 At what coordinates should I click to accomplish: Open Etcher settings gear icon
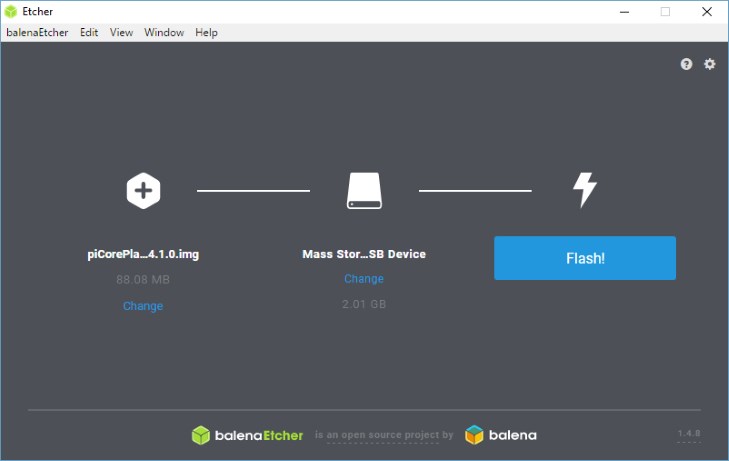709,64
